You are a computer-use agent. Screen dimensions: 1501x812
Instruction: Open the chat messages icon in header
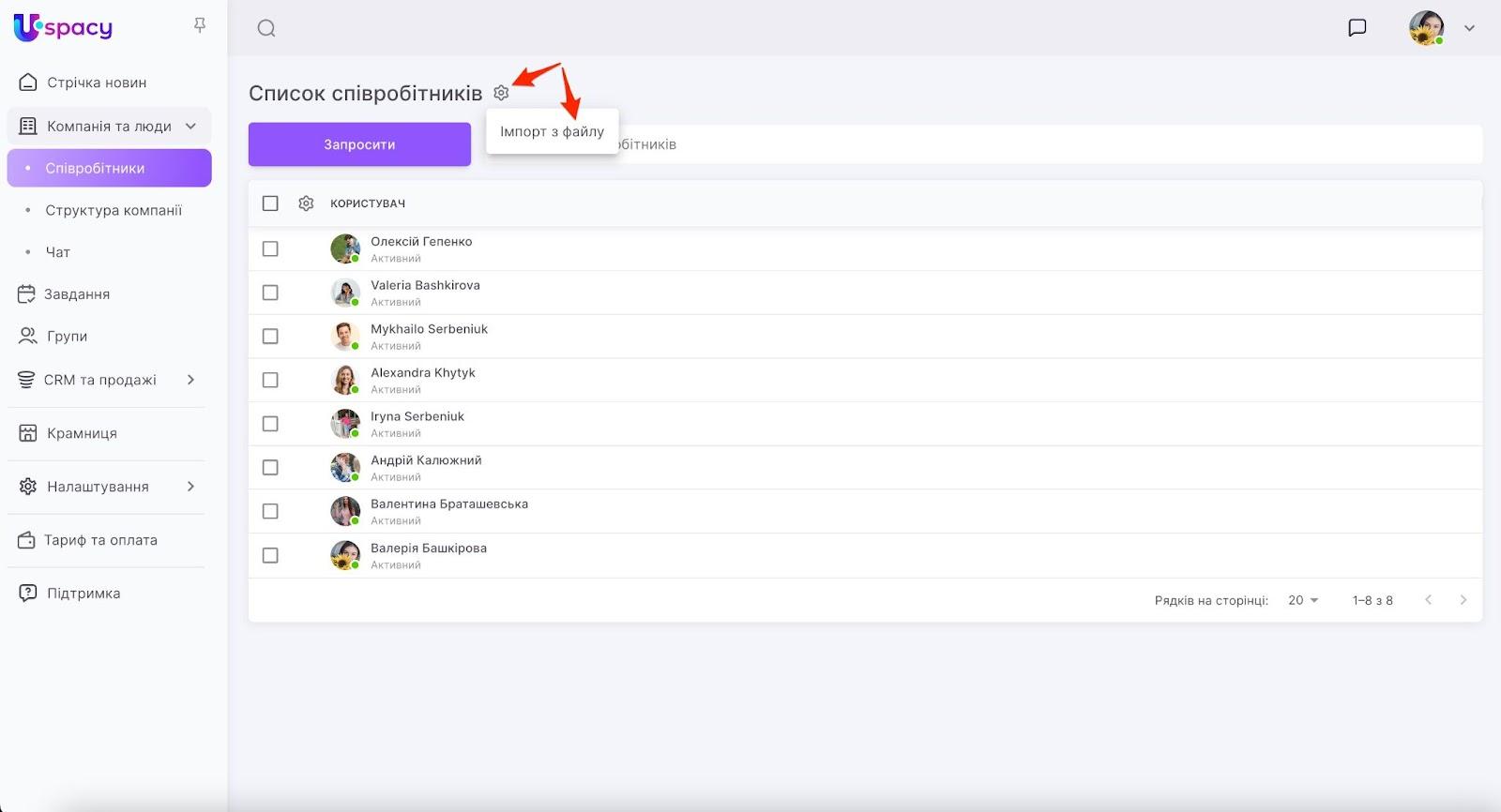[1357, 28]
